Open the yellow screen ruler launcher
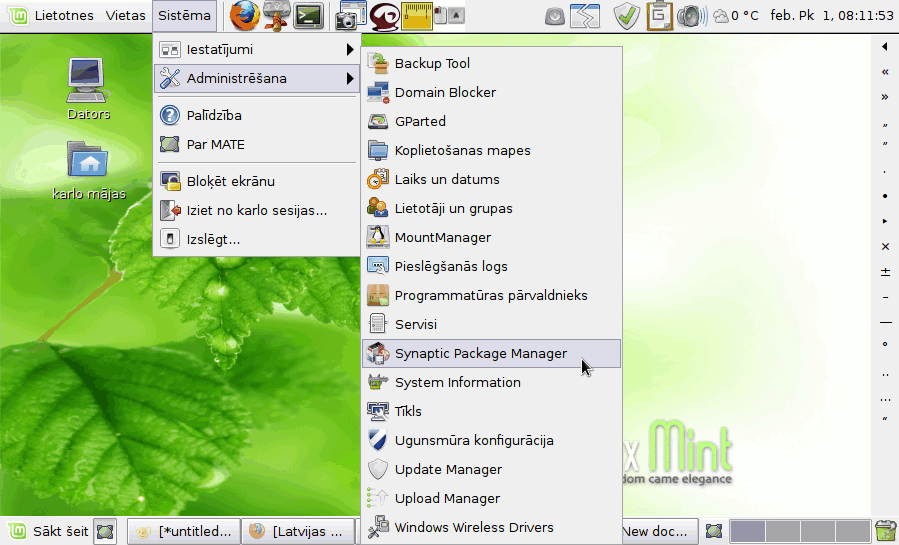Screen dimensions: 899x545 (417, 16)
